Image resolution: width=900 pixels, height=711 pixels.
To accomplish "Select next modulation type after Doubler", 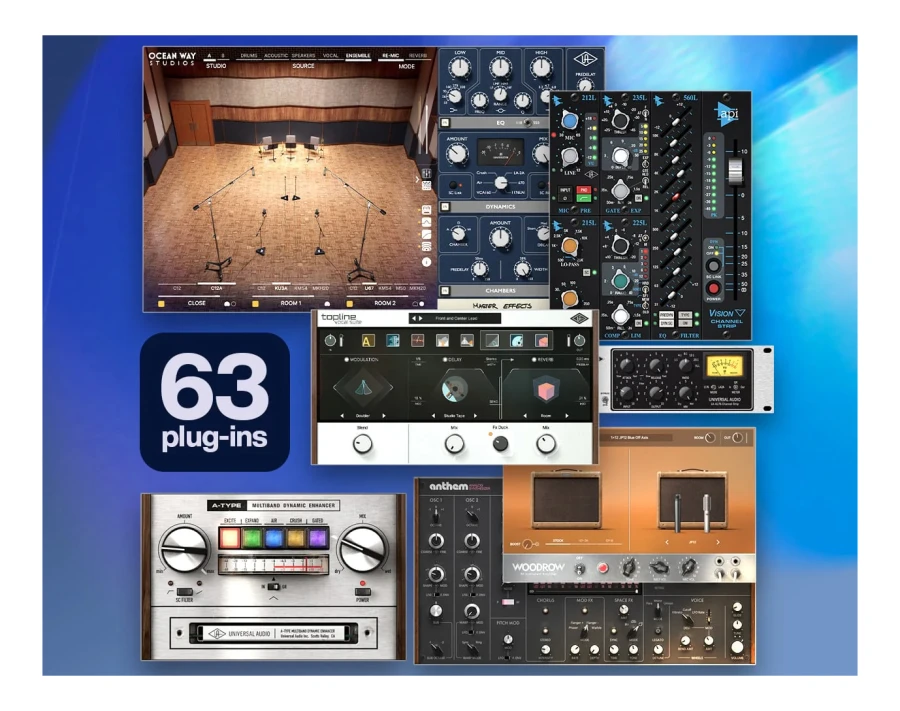I will (x=384, y=415).
